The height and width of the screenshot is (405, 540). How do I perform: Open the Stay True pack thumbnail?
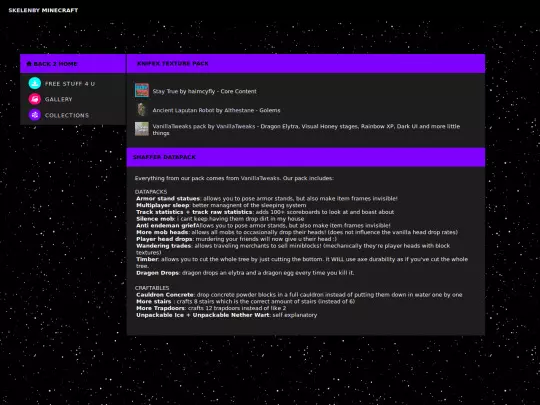pyautogui.click(x=142, y=91)
